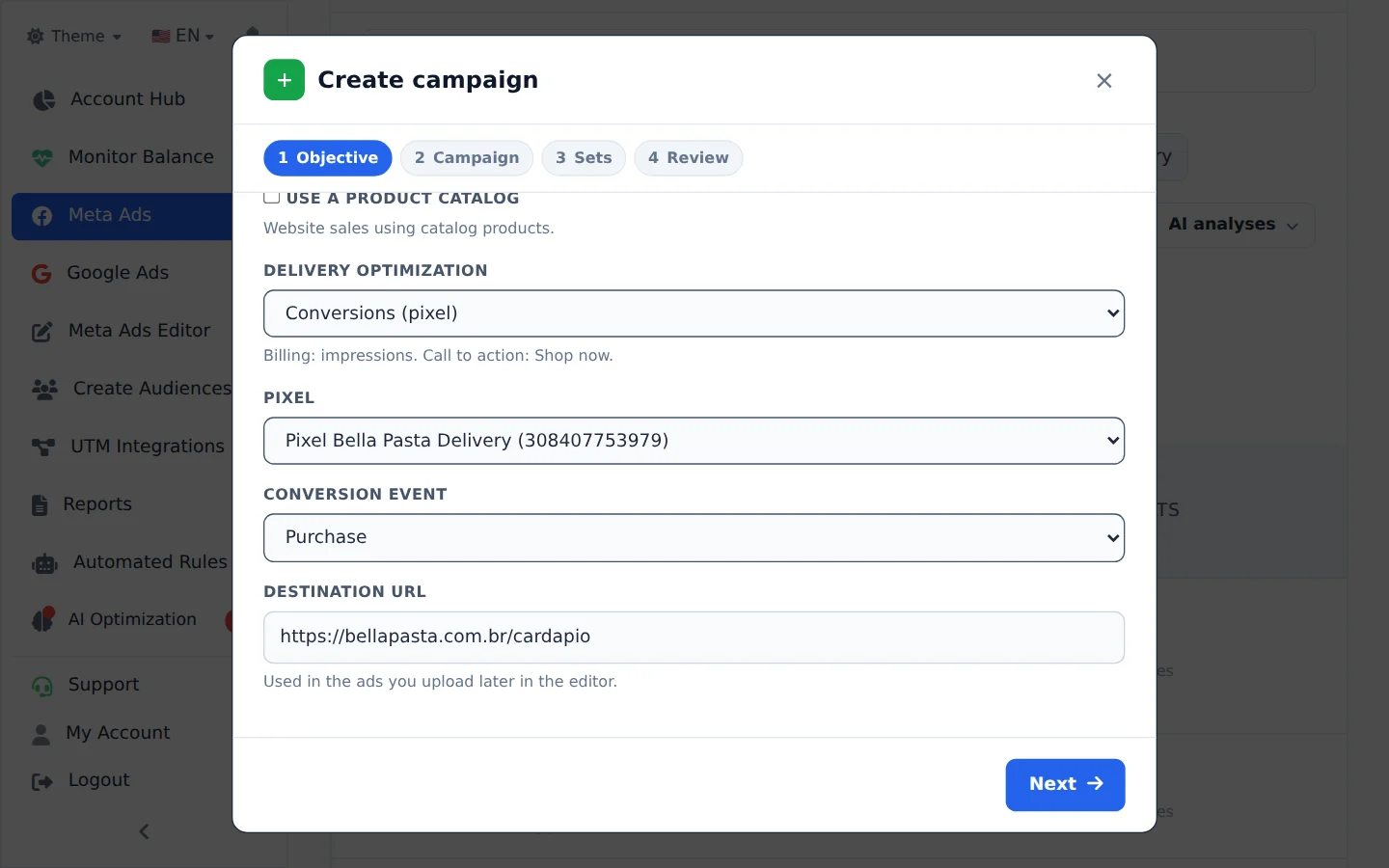The image size is (1389, 868).
Task: Click the Destination URL input field
Action: (694, 637)
